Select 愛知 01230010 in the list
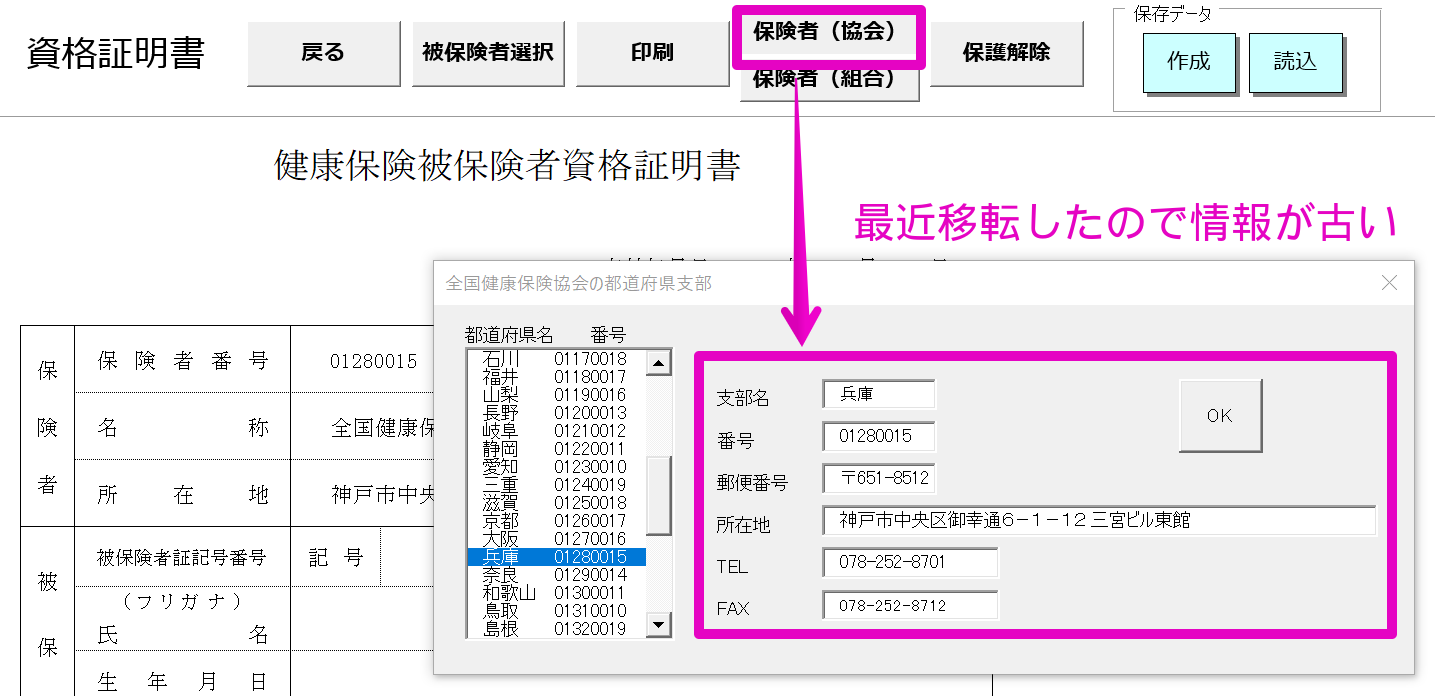The image size is (1435, 696). pyautogui.click(x=556, y=466)
